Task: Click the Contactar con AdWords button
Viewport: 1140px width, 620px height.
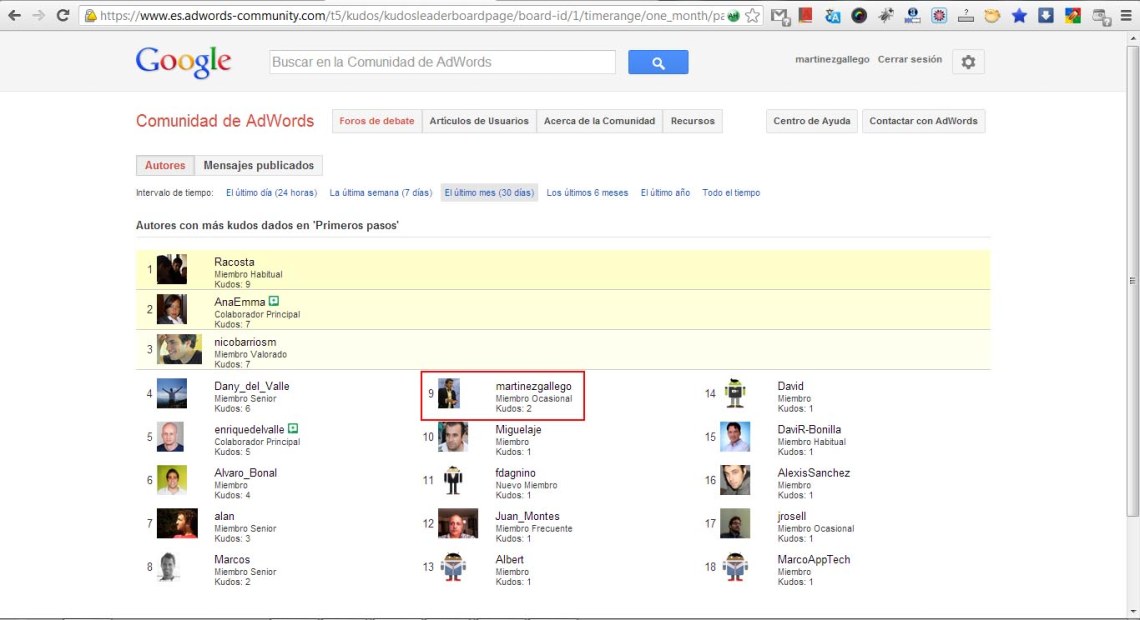Action: click(923, 121)
